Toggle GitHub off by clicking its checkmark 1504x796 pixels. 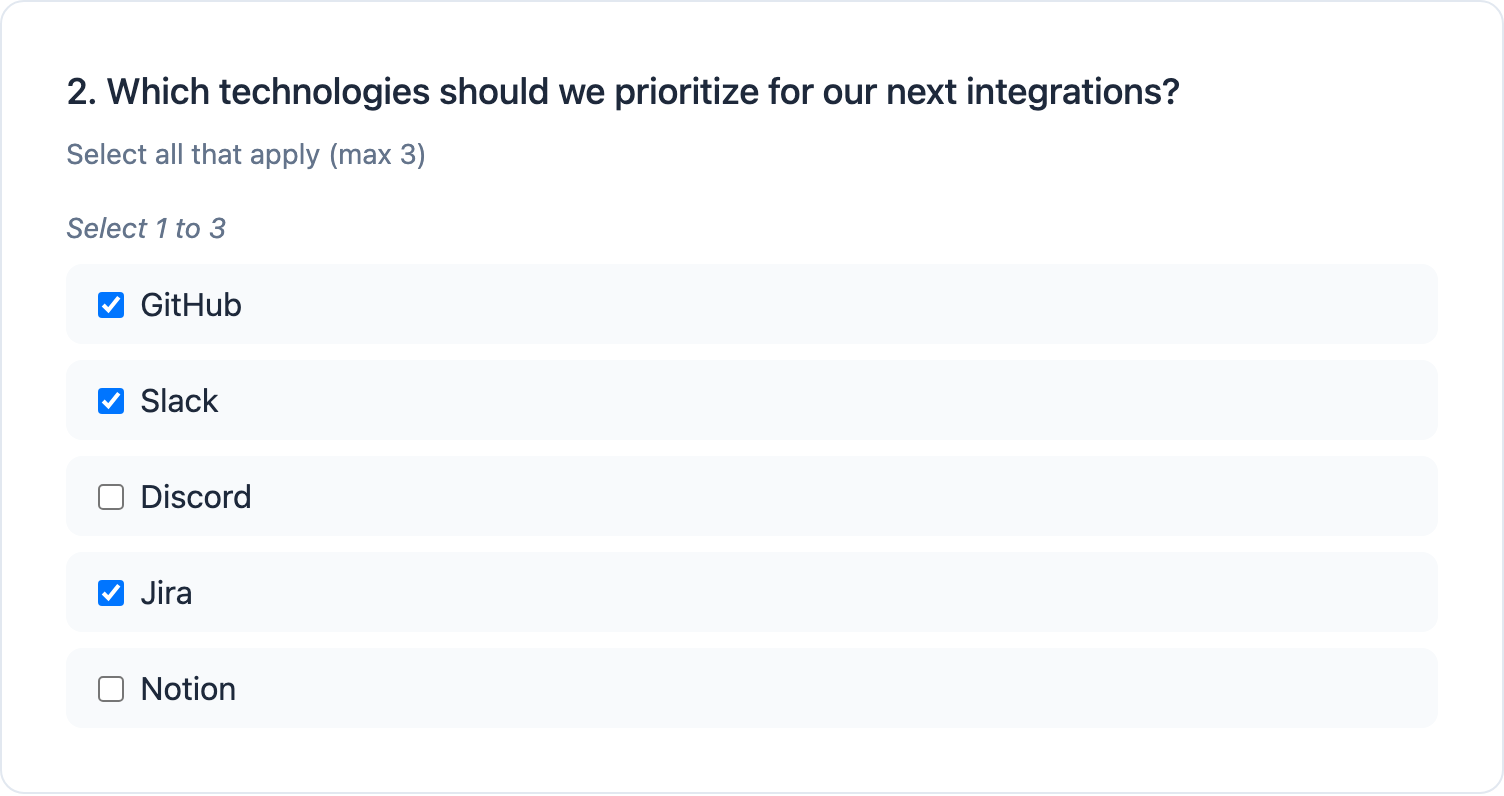pos(110,304)
